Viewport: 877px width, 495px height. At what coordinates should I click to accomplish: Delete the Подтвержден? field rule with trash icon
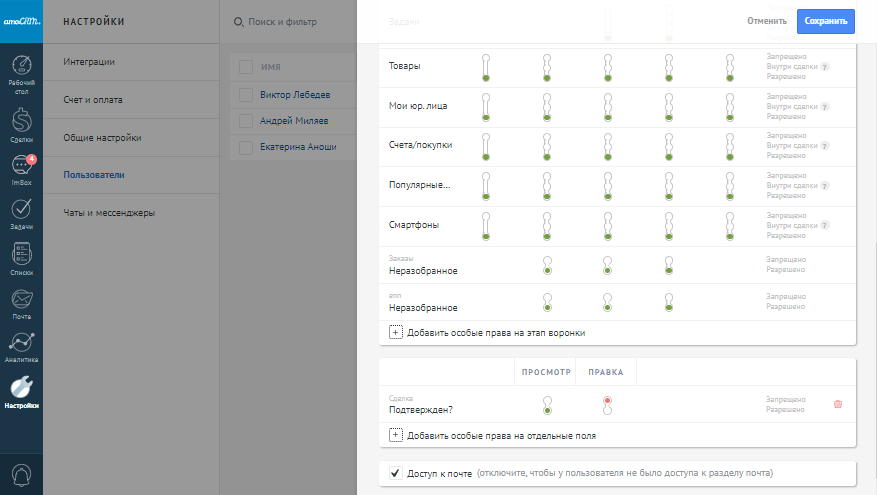[x=838, y=404]
